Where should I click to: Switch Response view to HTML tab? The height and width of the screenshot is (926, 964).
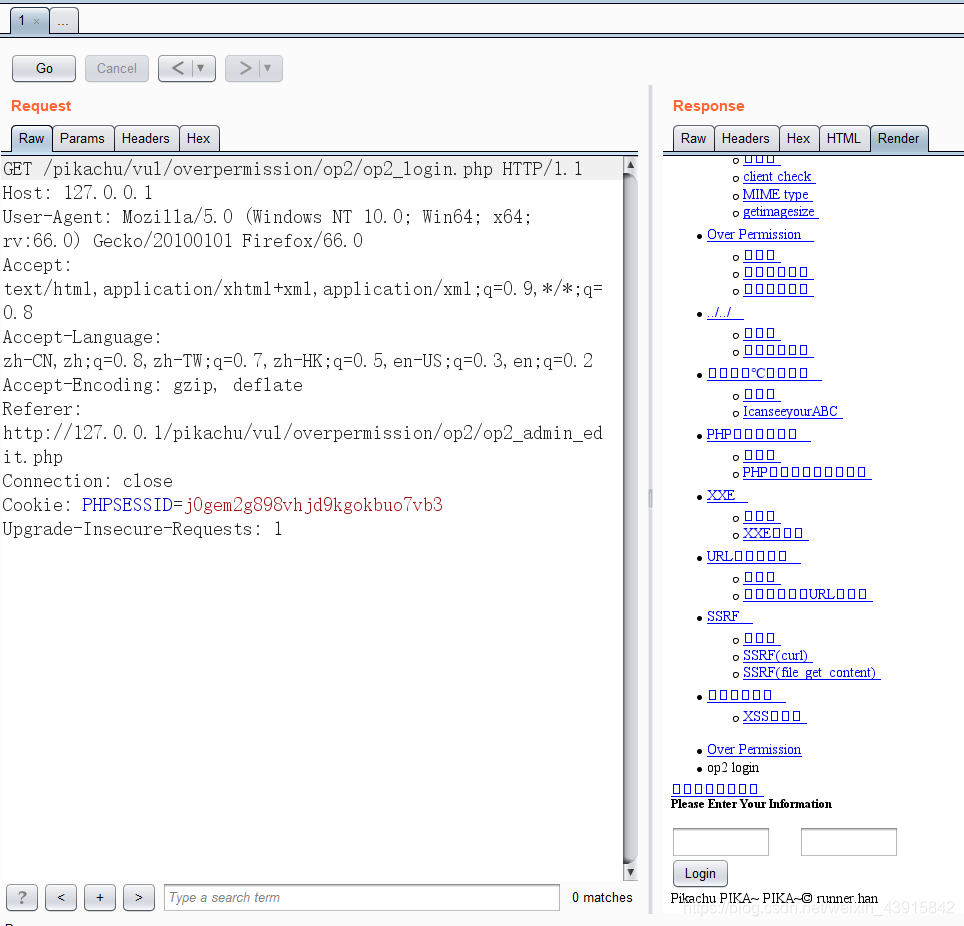tap(844, 138)
